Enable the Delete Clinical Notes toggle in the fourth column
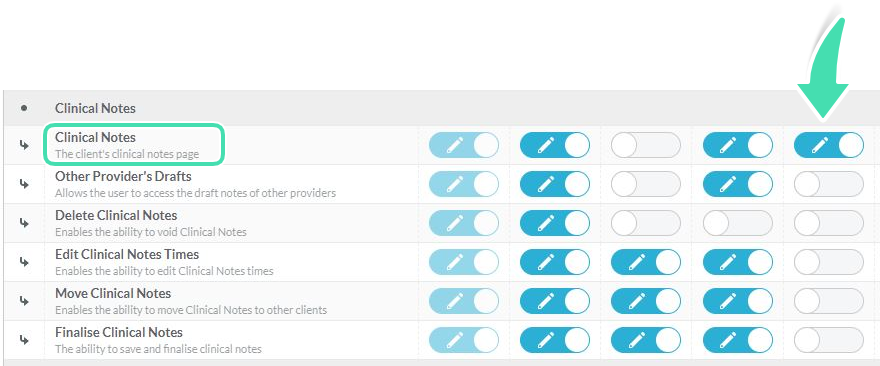Viewport: 880px width, 366px height. [737, 223]
